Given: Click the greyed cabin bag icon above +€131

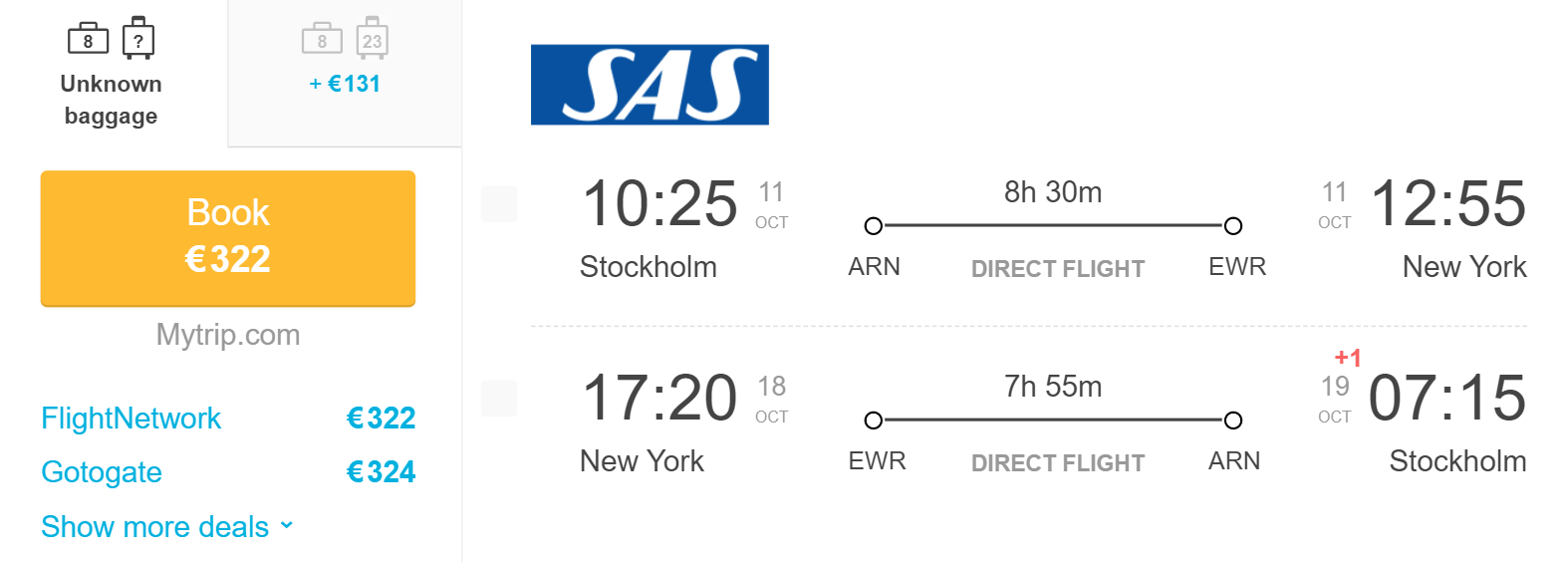Looking at the screenshot, I should point(322,40).
